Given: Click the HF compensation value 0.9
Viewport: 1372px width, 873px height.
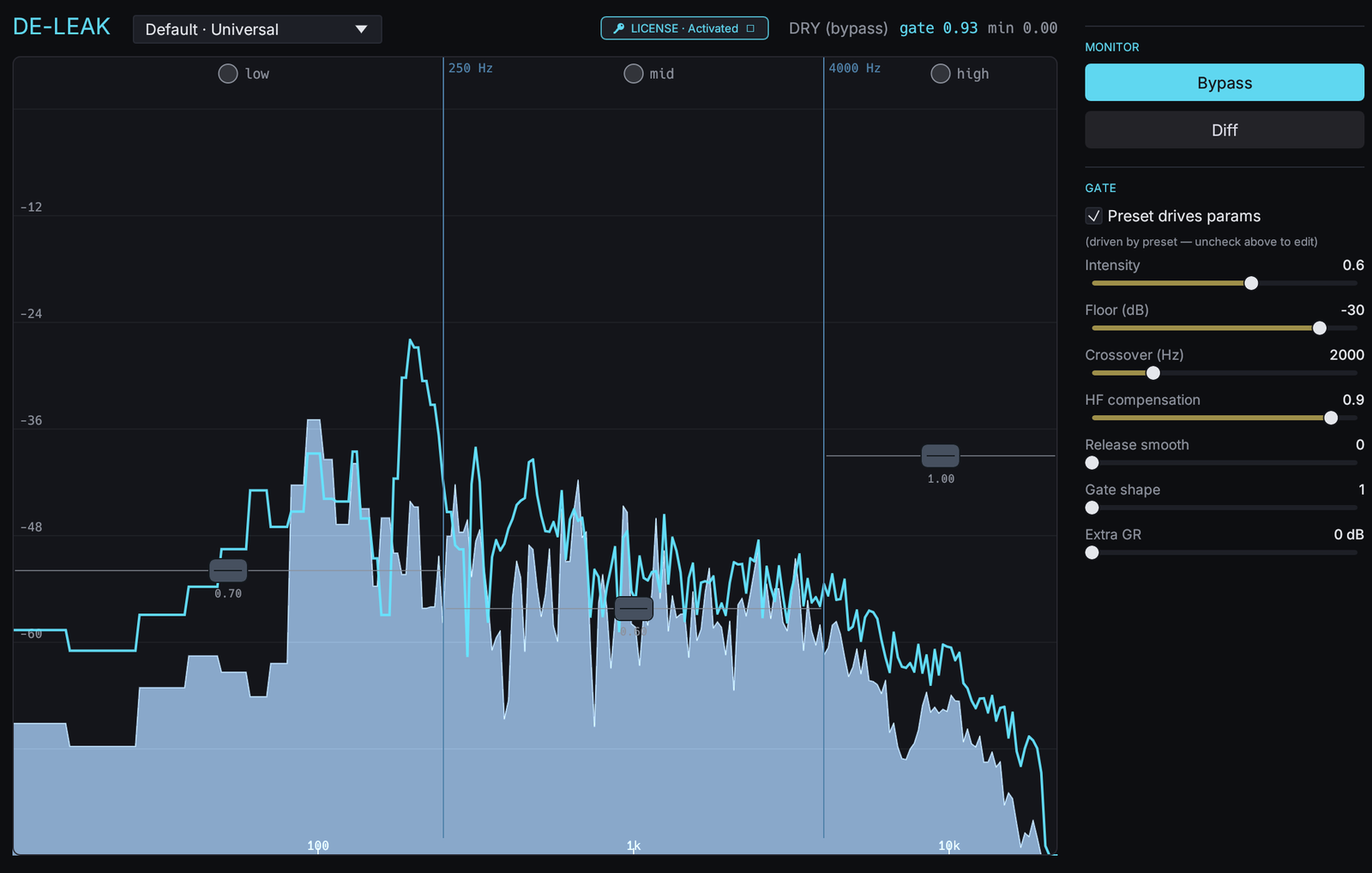Looking at the screenshot, I should pos(1353,400).
